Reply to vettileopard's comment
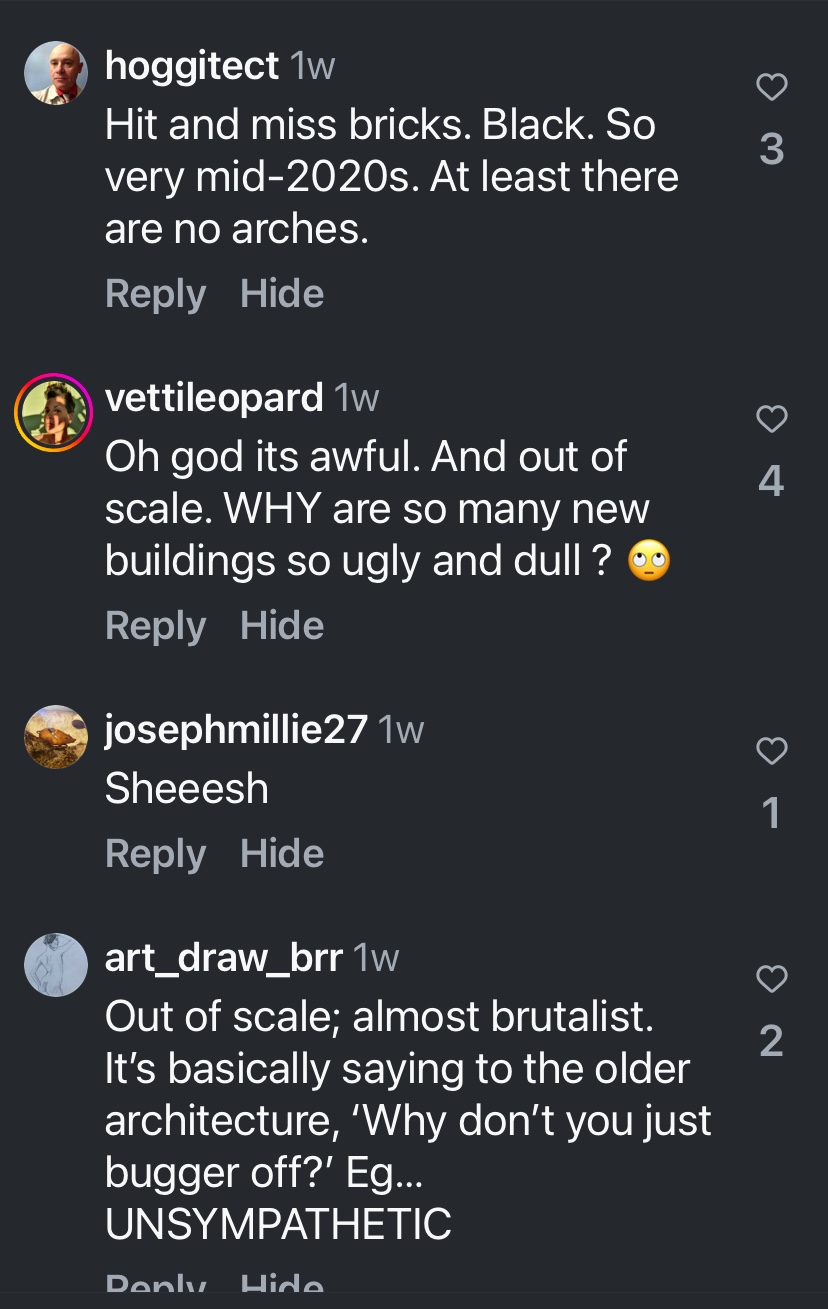 click(x=155, y=626)
